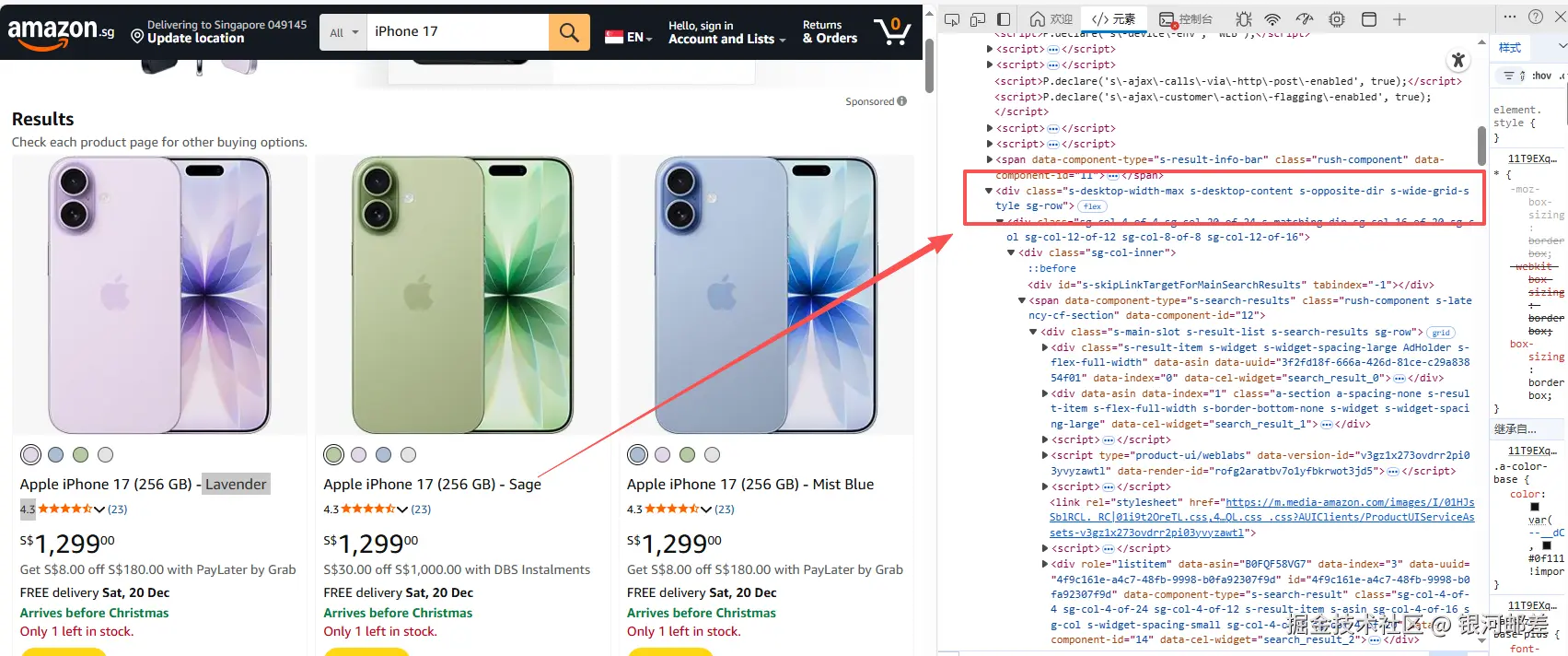This screenshot has width=1568, height=656.
Task: Switch to the 元素 Elements tab
Action: [x=1114, y=18]
